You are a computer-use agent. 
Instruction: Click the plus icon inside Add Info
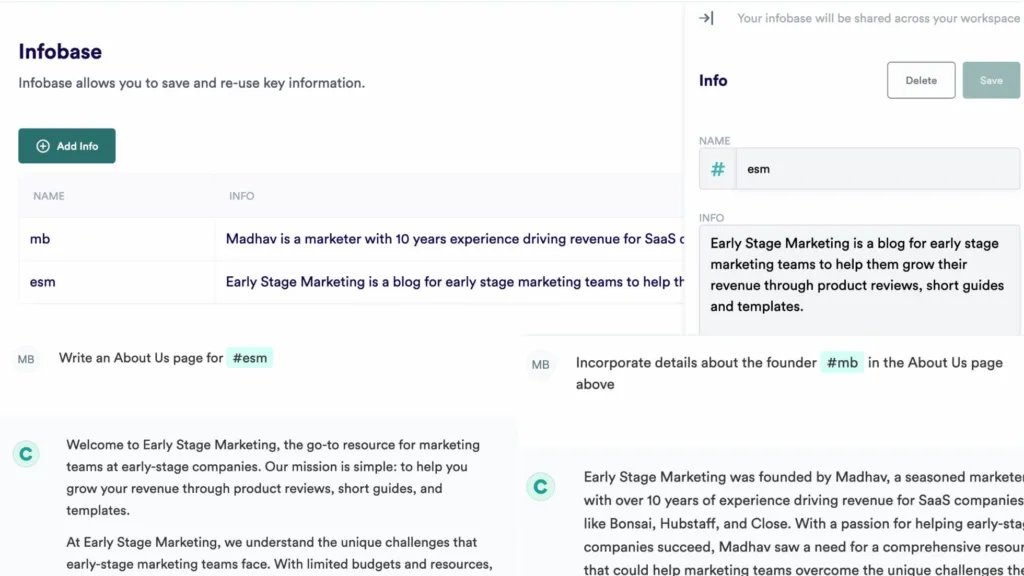[43, 146]
